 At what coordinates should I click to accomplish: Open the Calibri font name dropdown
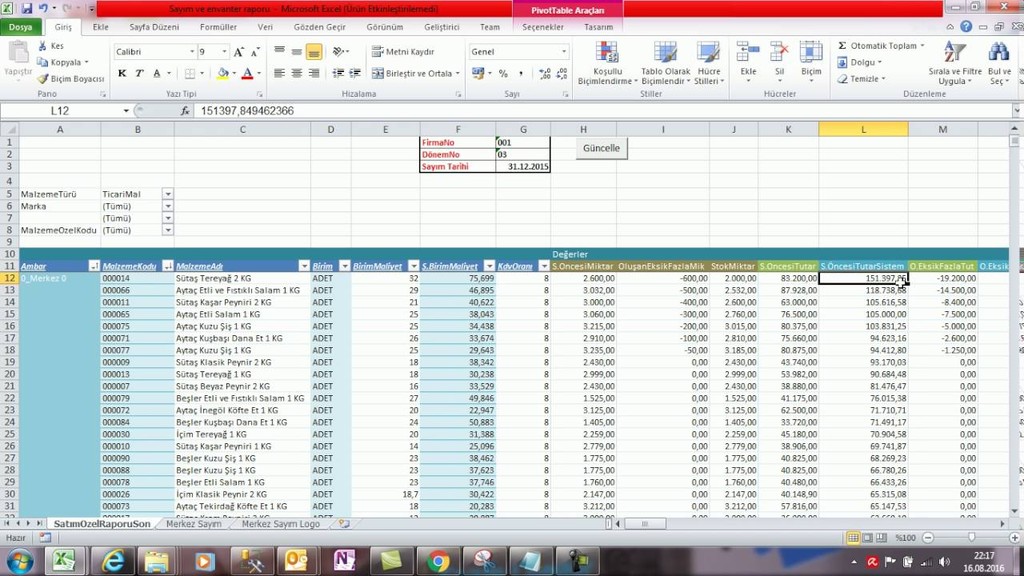192,52
